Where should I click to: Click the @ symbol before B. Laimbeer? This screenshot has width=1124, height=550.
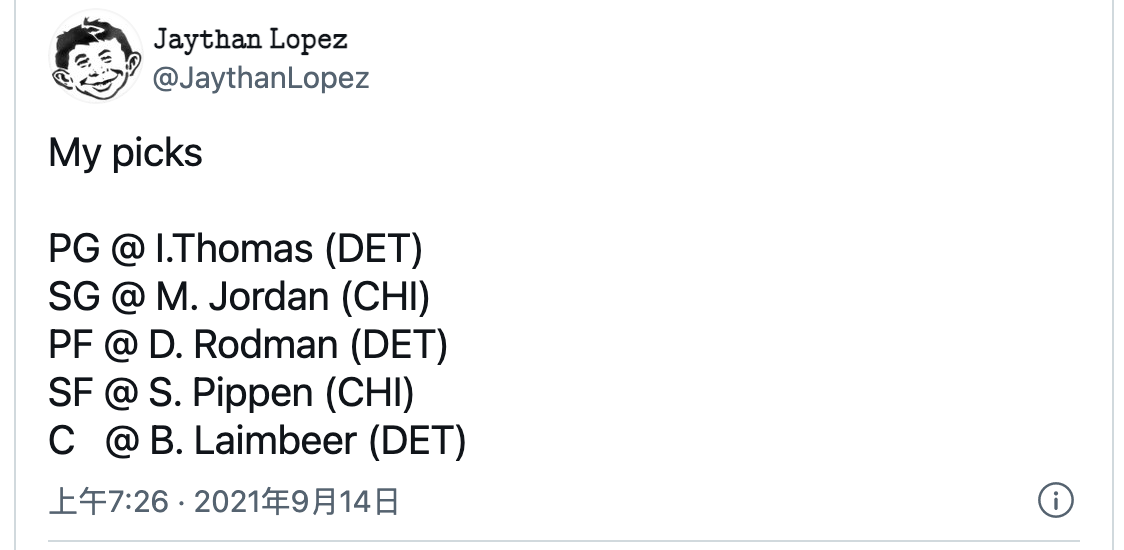[123, 441]
